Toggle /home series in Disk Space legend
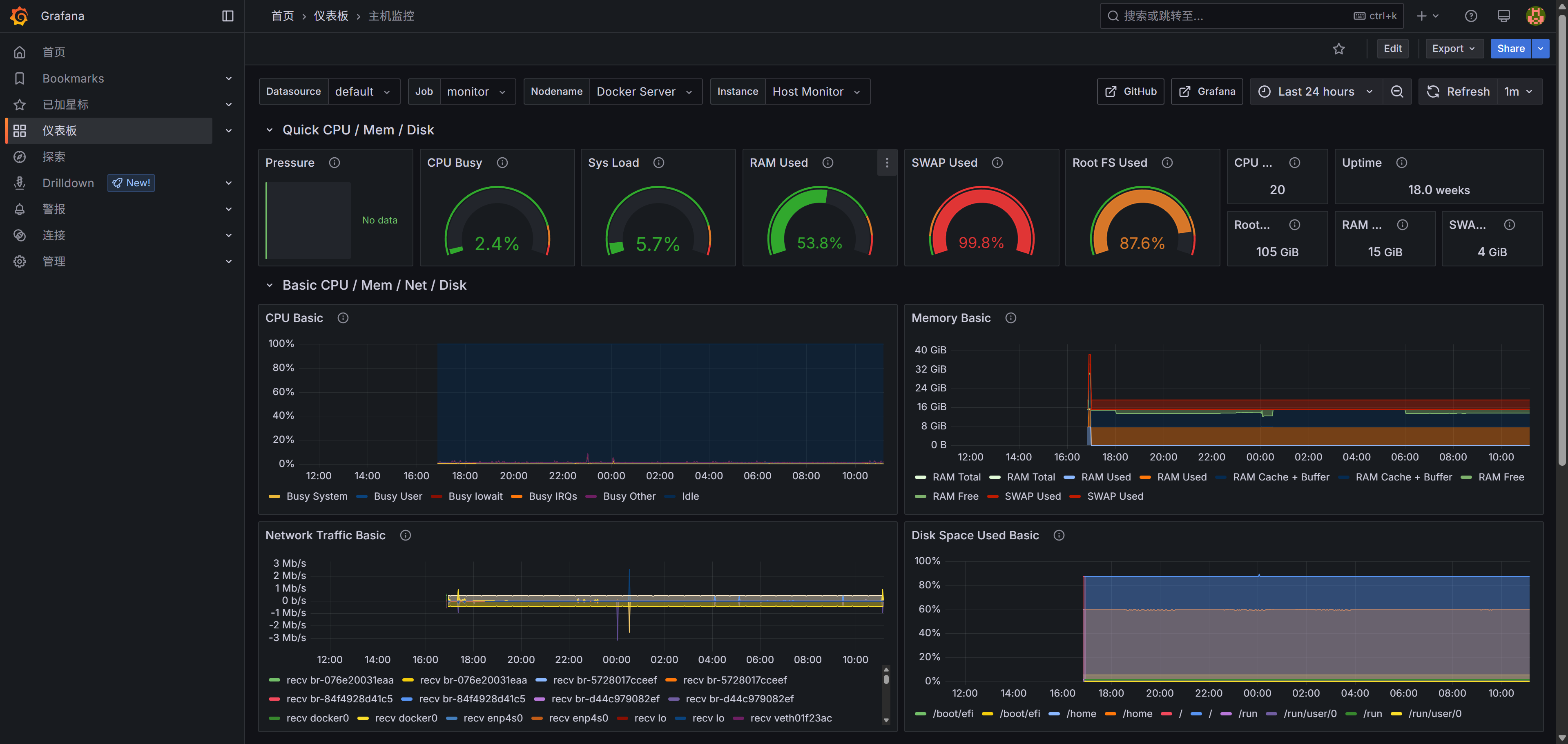 point(1080,713)
